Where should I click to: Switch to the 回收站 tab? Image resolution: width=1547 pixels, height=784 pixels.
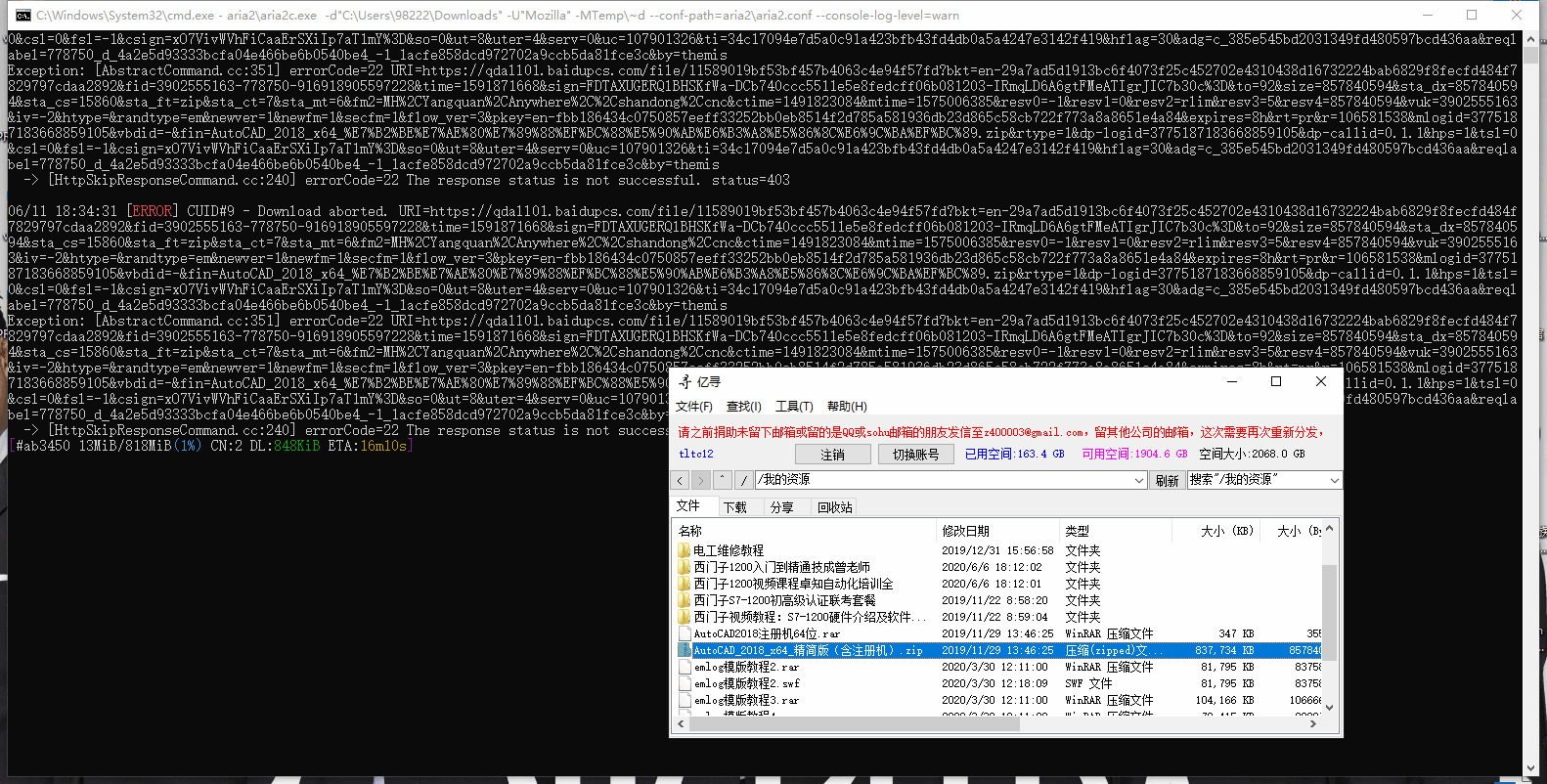click(834, 507)
